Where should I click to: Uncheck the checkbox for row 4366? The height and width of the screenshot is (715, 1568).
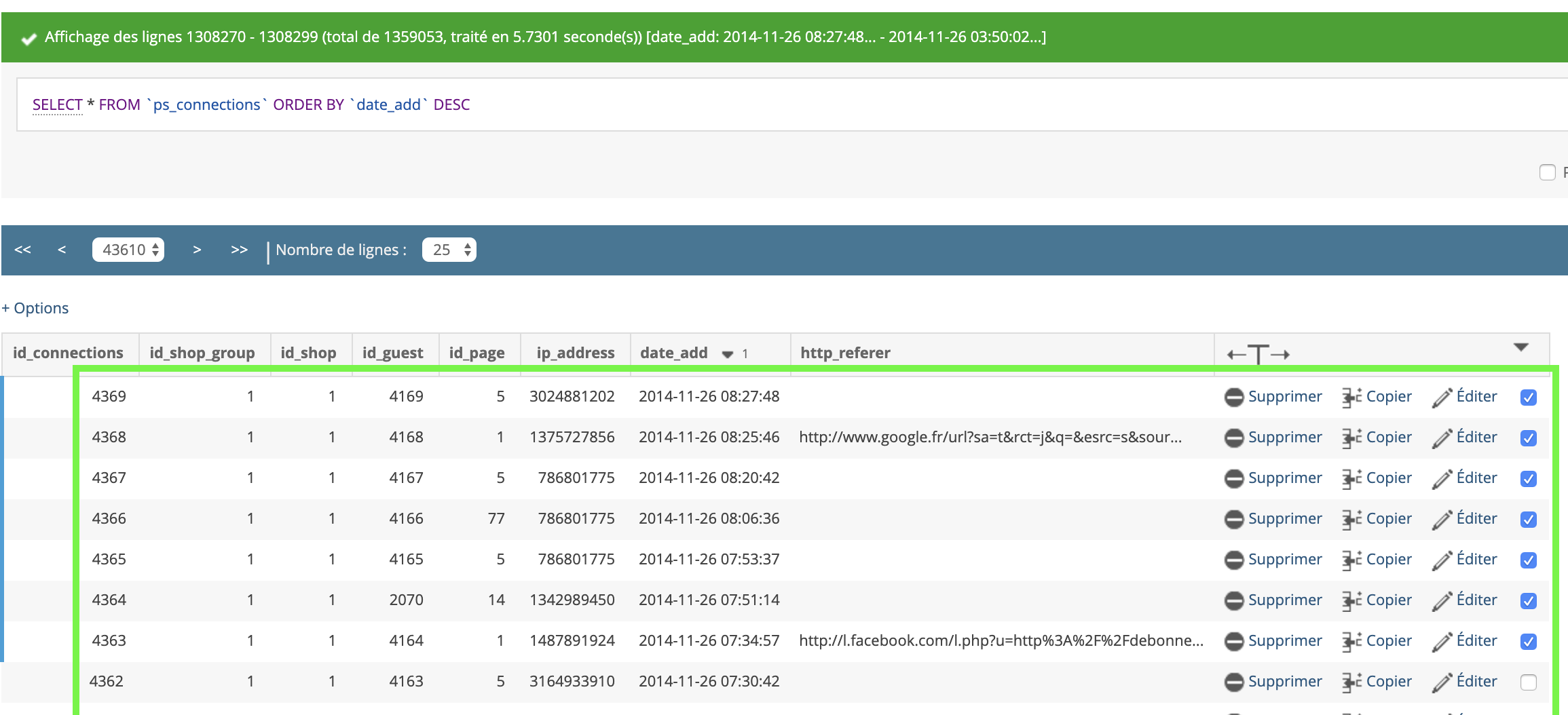coord(1528,520)
